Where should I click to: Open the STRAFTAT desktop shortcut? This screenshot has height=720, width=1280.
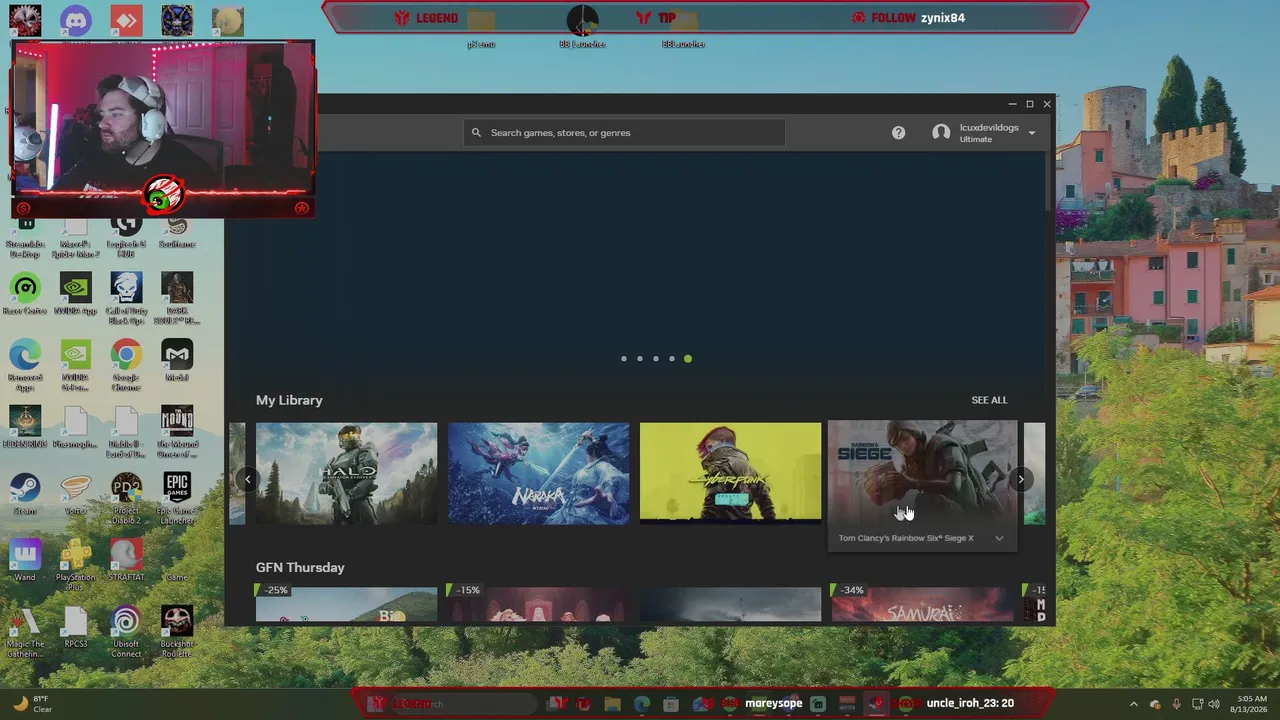coord(126,560)
